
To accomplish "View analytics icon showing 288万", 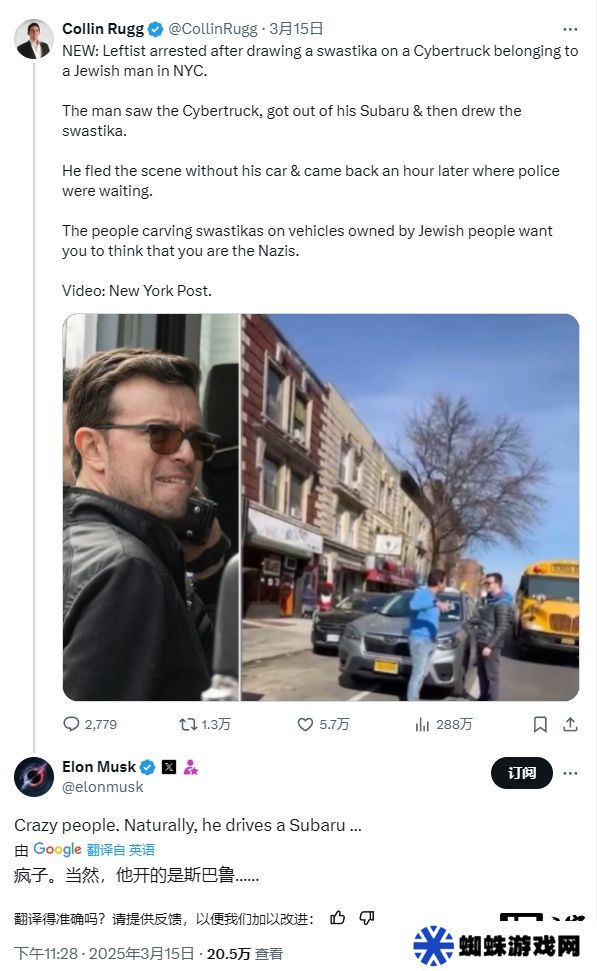I will pyautogui.click(x=422, y=724).
